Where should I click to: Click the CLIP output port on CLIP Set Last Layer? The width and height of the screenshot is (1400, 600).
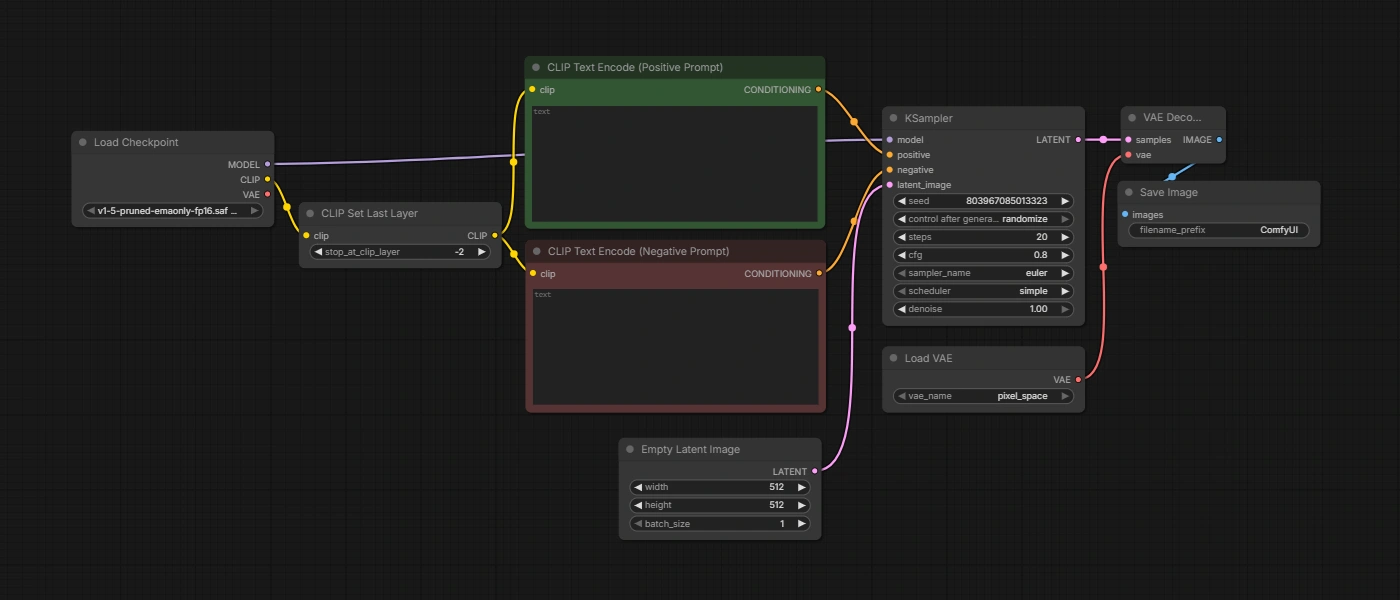coord(494,236)
